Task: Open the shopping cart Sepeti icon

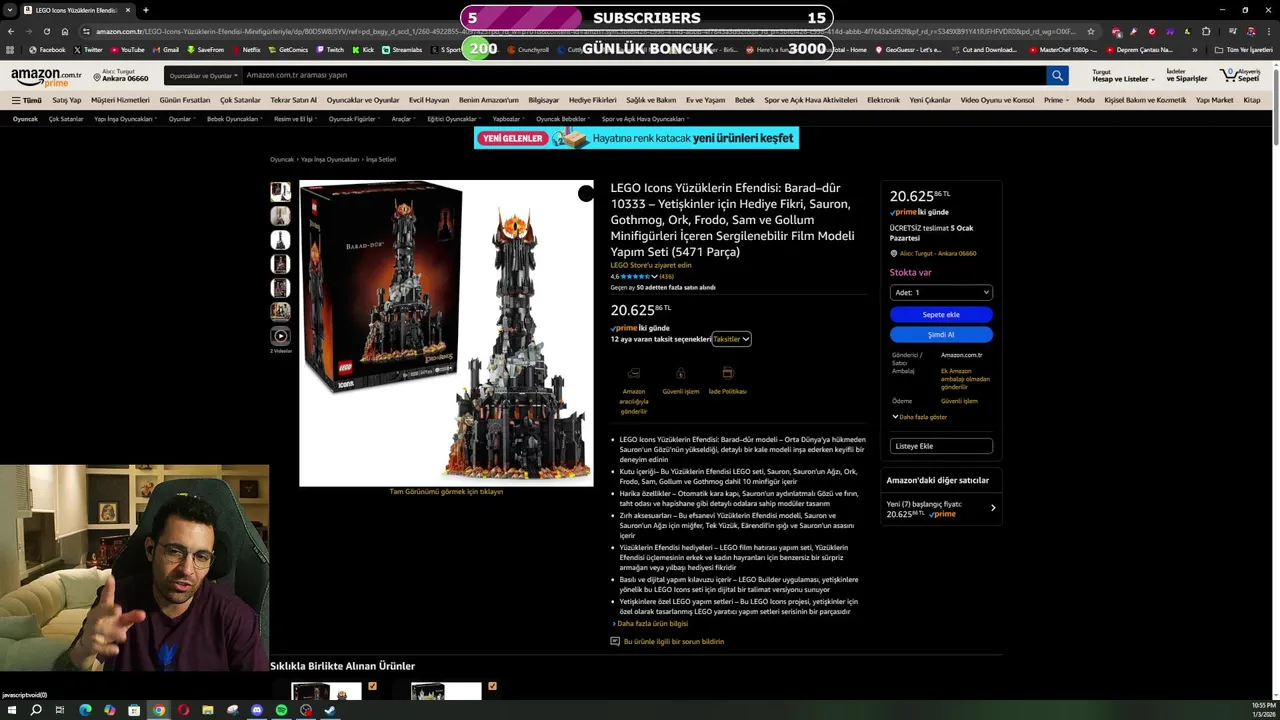Action: 1240,76
